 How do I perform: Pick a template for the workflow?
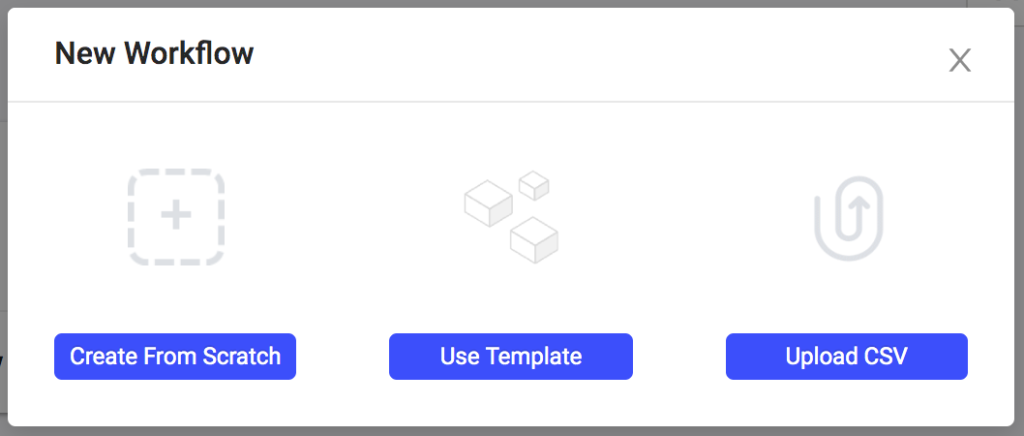coord(511,356)
